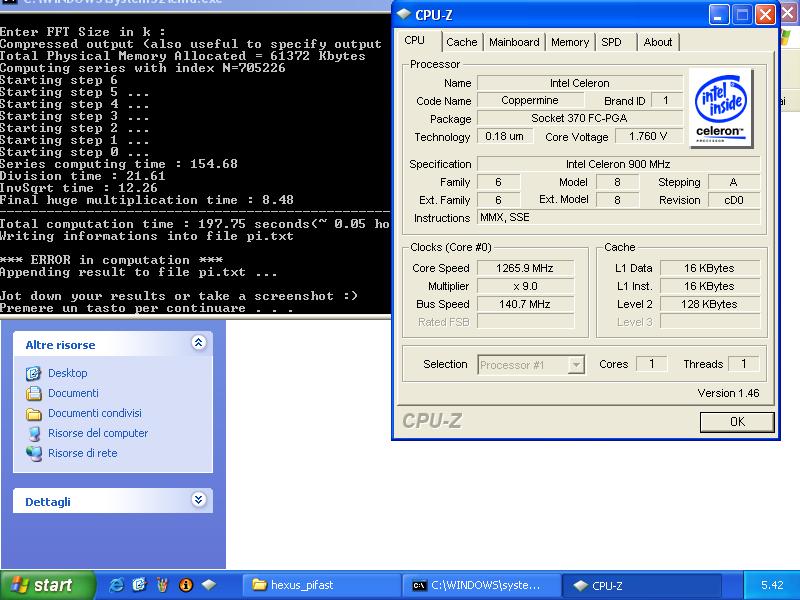Viewport: 800px width, 600px height.
Task: Select the CPU tab in CPU-Z
Action: point(415,41)
